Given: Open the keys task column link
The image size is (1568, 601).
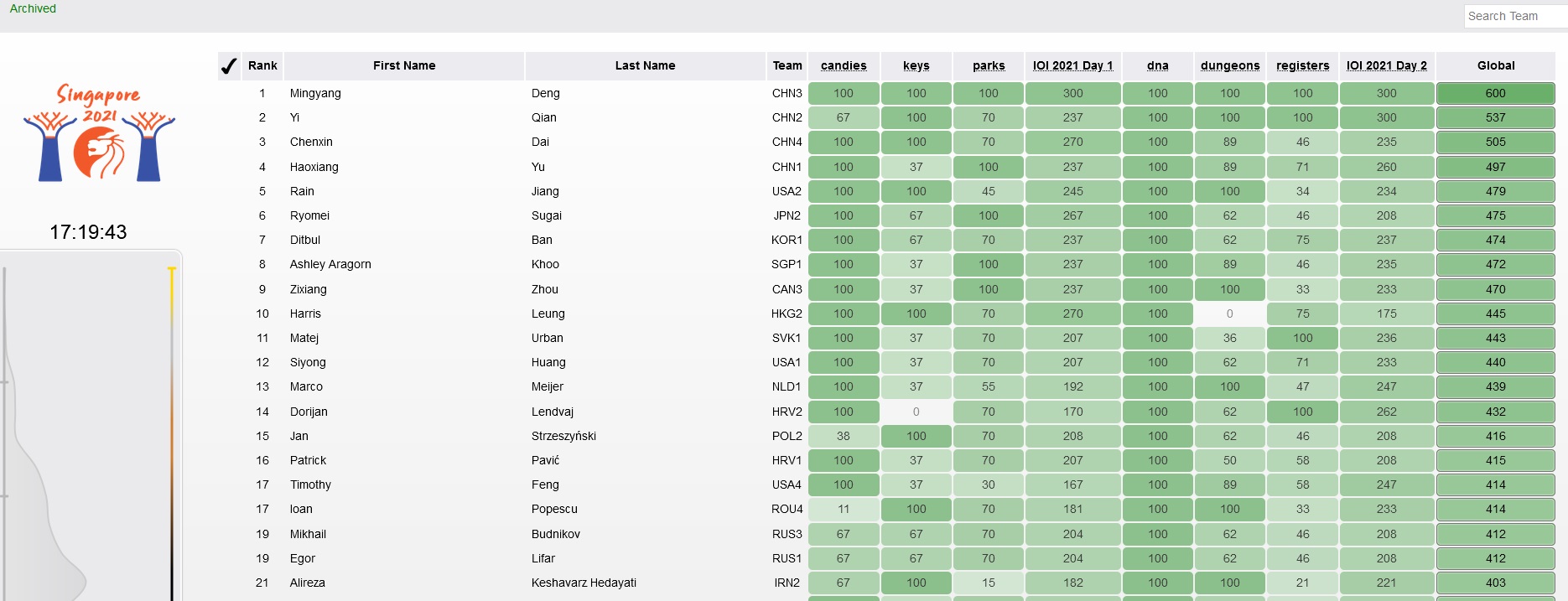Looking at the screenshot, I should [916, 65].
